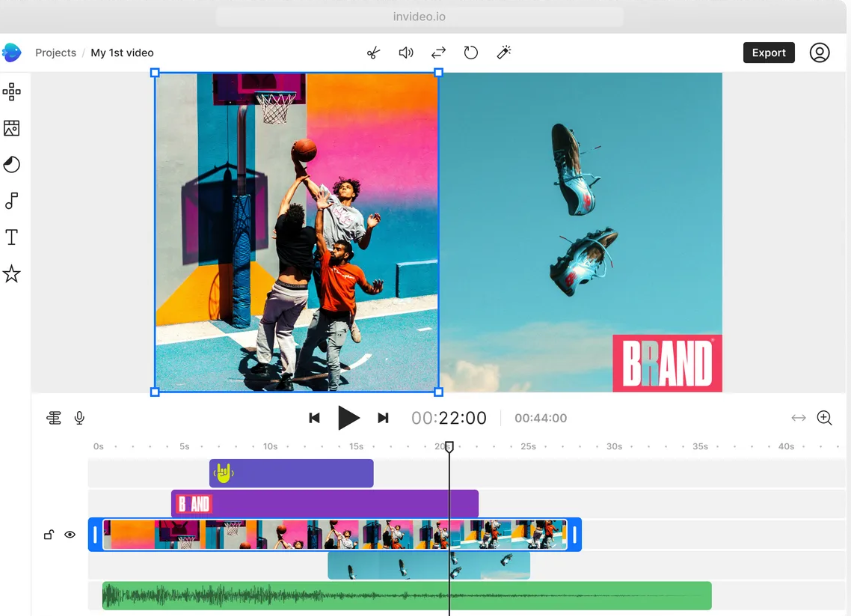Screen dimensions: 851x616
Task: Skip to next clip
Action: (x=383, y=418)
